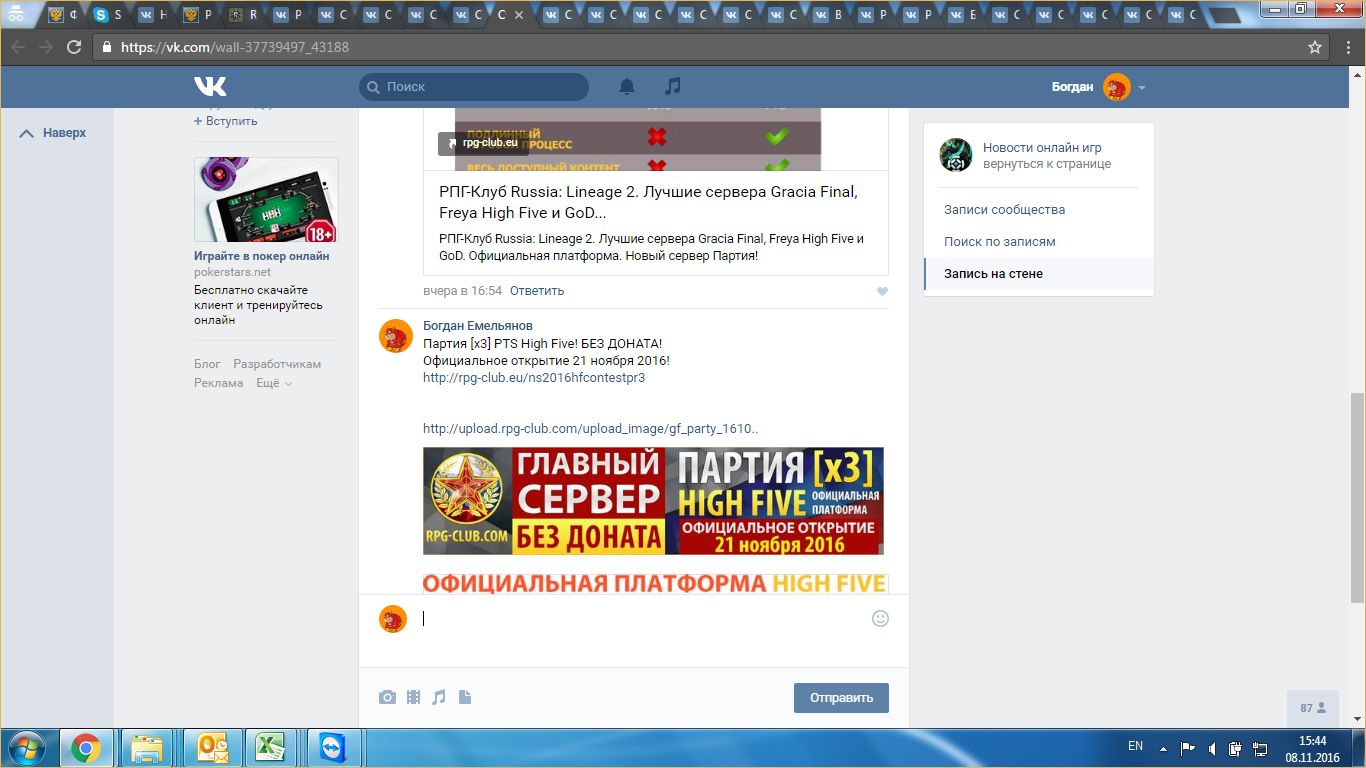Go back to the previous page
The image size is (1366, 768).
click(x=18, y=47)
